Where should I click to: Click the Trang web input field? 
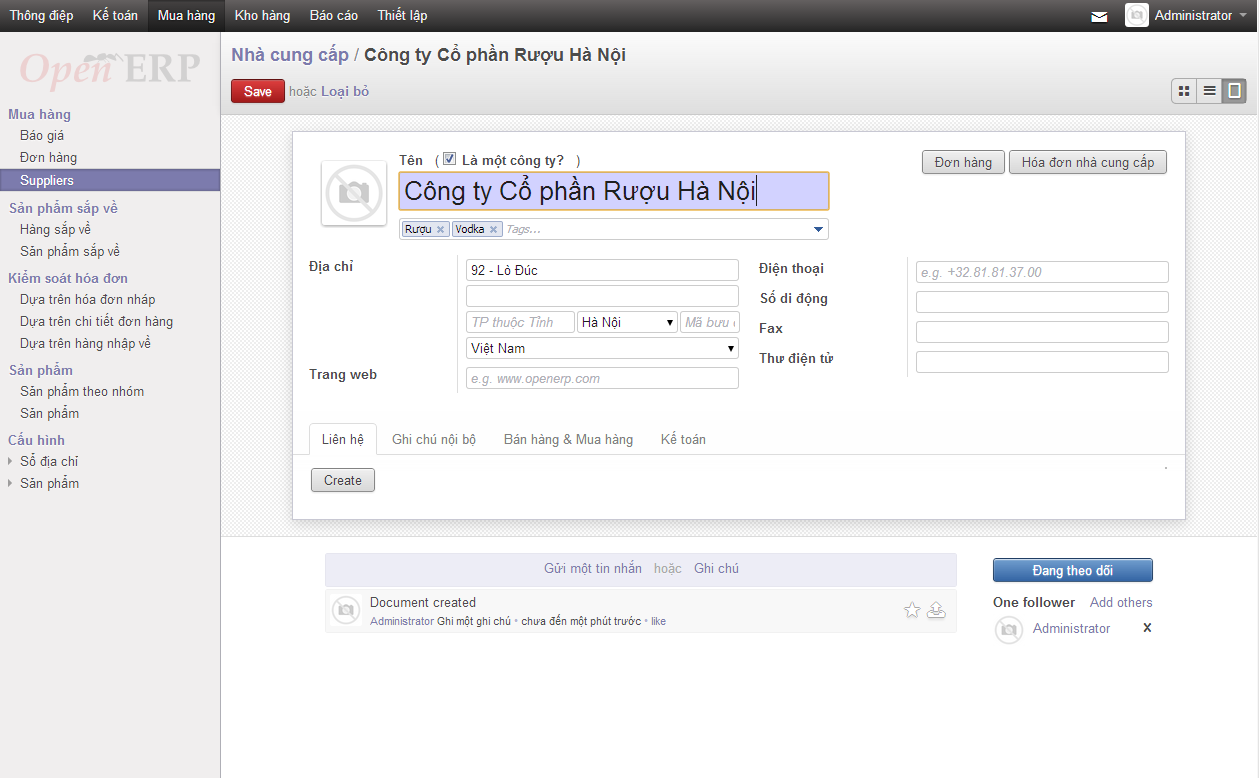coord(602,378)
